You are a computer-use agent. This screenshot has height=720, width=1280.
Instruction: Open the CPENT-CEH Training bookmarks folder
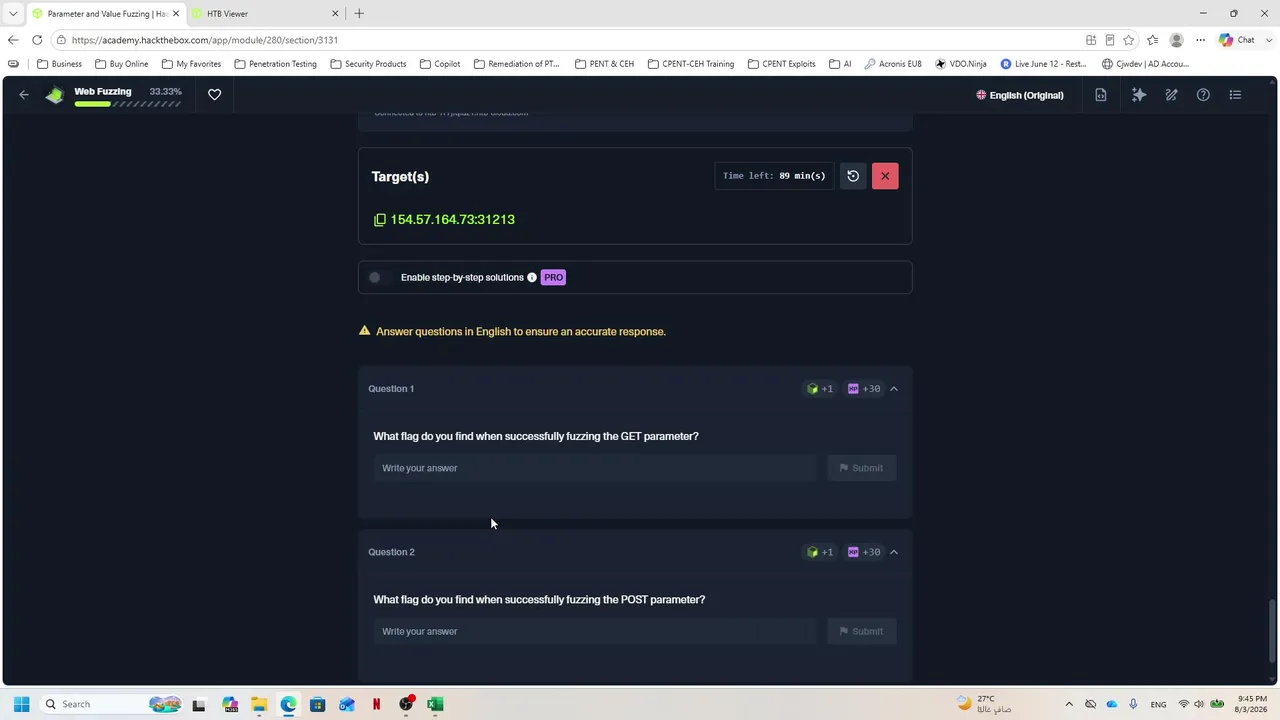pos(691,64)
